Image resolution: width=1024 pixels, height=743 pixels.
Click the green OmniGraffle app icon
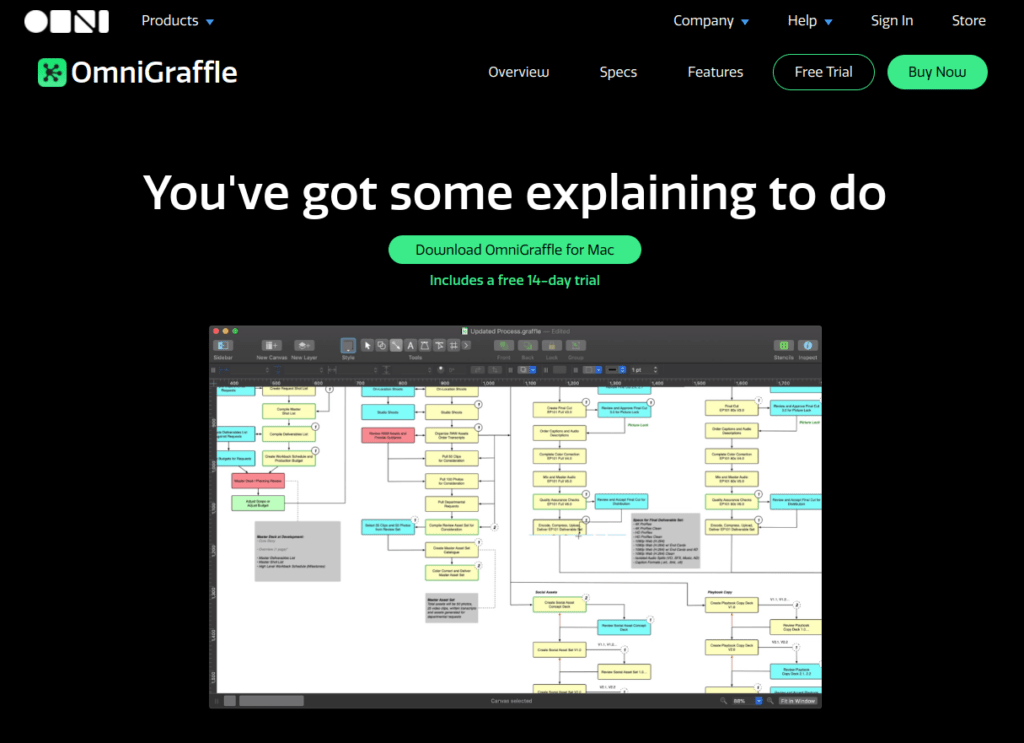click(52, 72)
